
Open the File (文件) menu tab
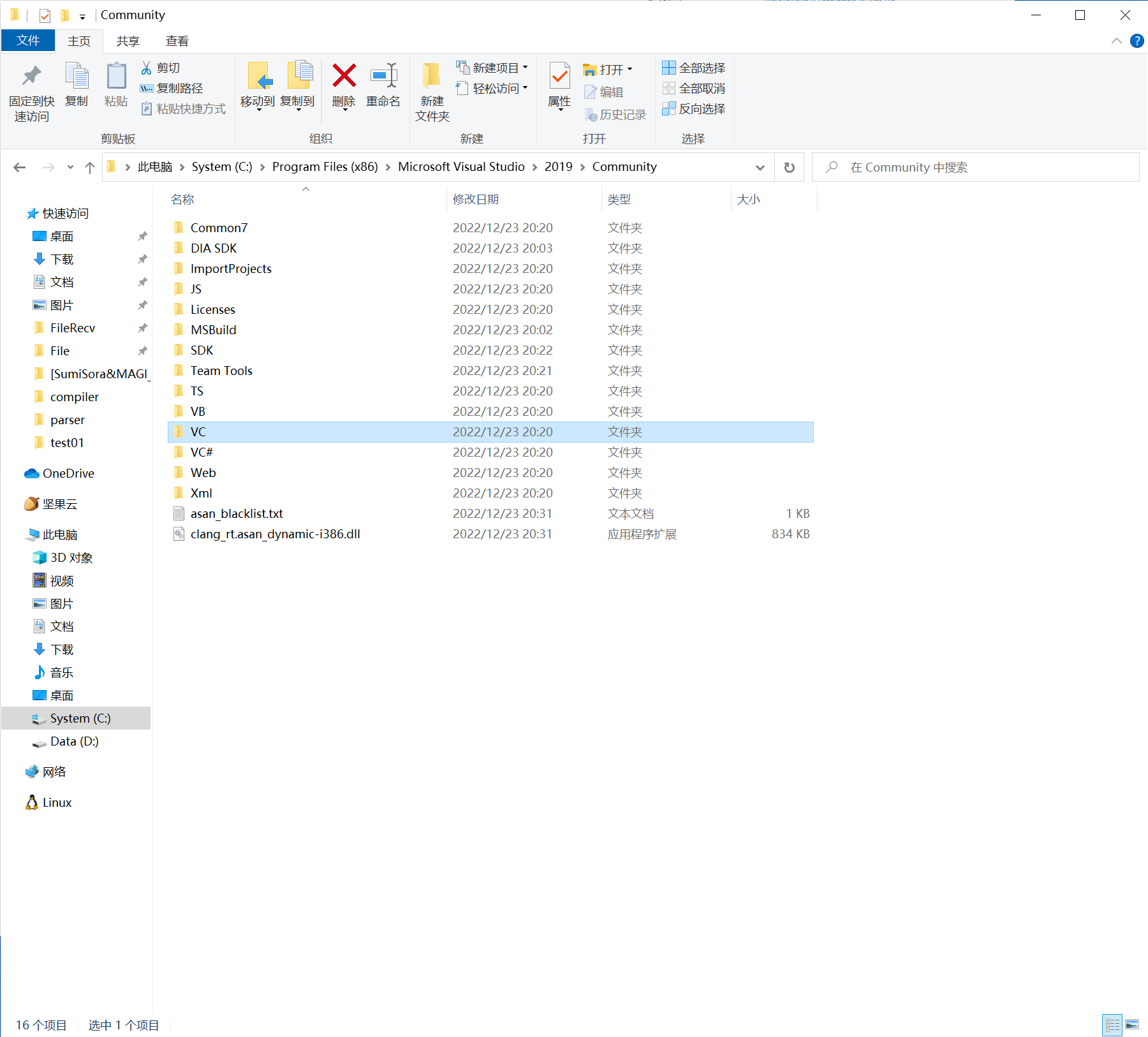pos(28,41)
